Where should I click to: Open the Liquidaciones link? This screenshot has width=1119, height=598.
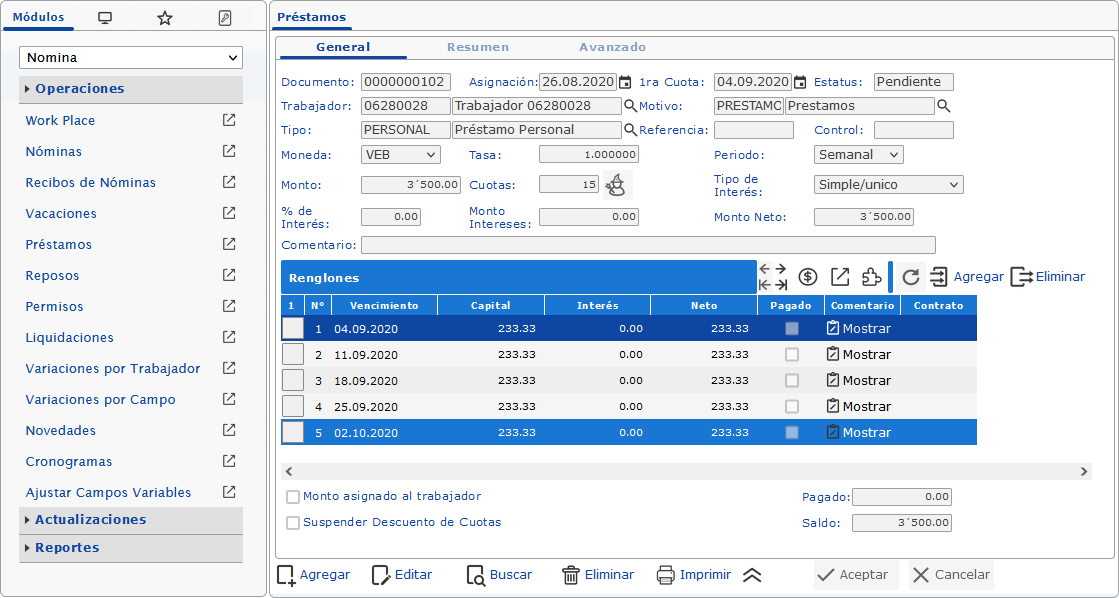click(69, 338)
